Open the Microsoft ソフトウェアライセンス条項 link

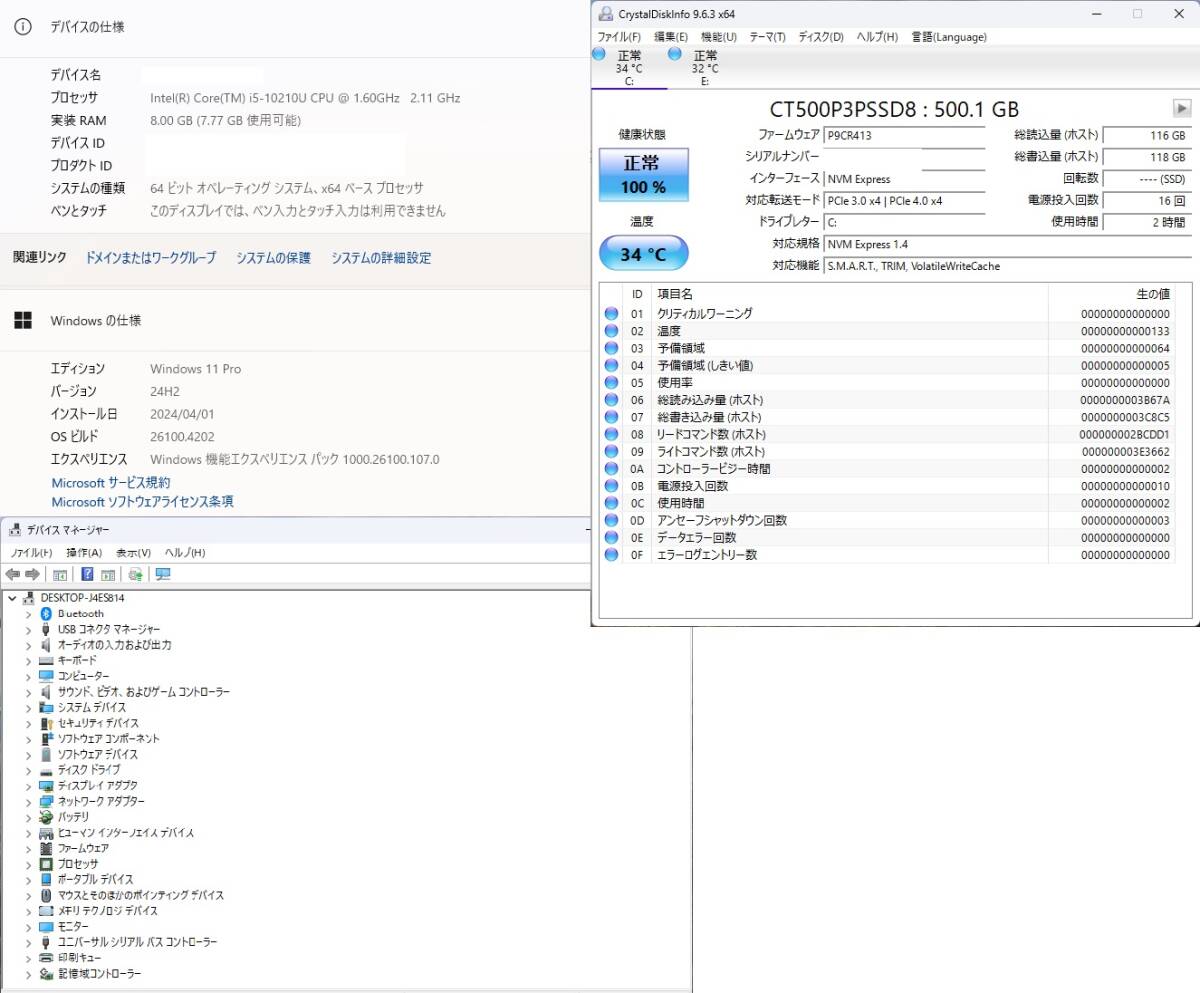(x=143, y=502)
